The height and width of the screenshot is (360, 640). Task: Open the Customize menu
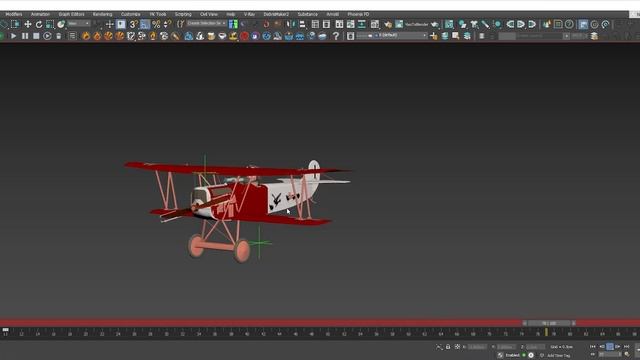coord(131,14)
